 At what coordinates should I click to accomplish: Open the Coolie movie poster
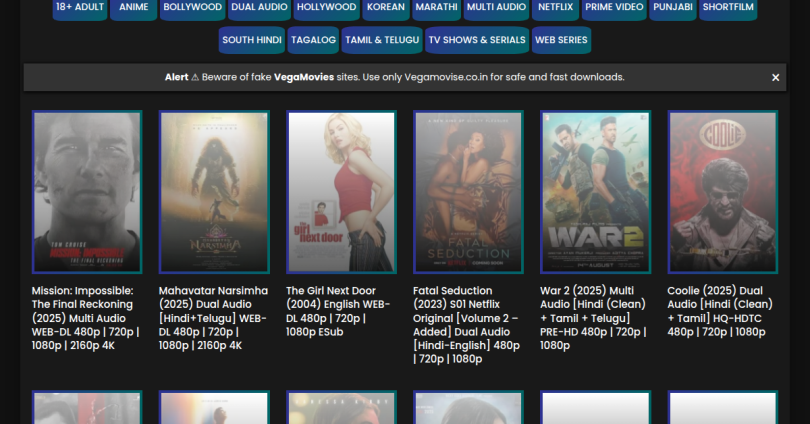tap(722, 191)
